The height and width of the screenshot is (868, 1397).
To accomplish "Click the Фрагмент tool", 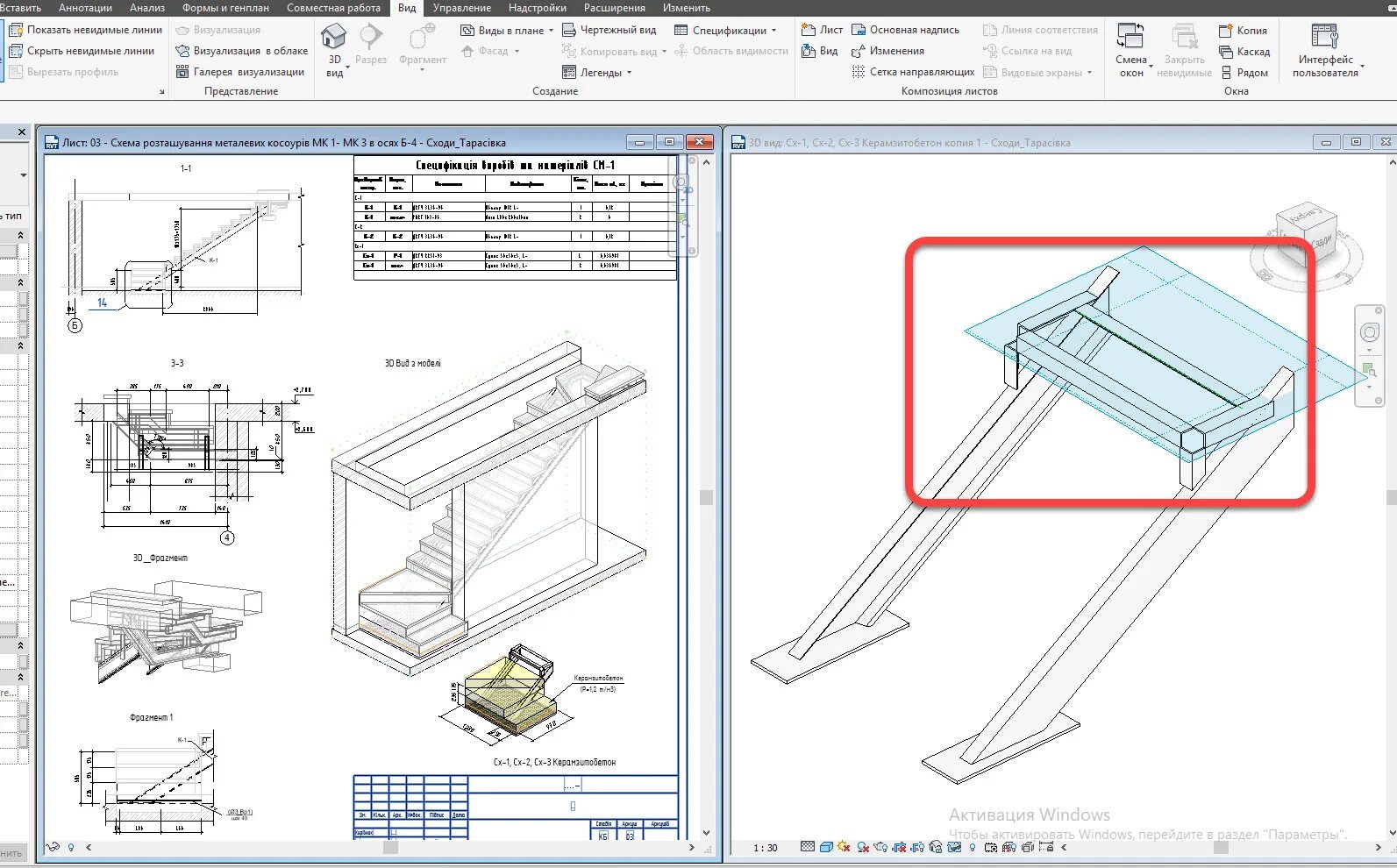I will 423,46.
